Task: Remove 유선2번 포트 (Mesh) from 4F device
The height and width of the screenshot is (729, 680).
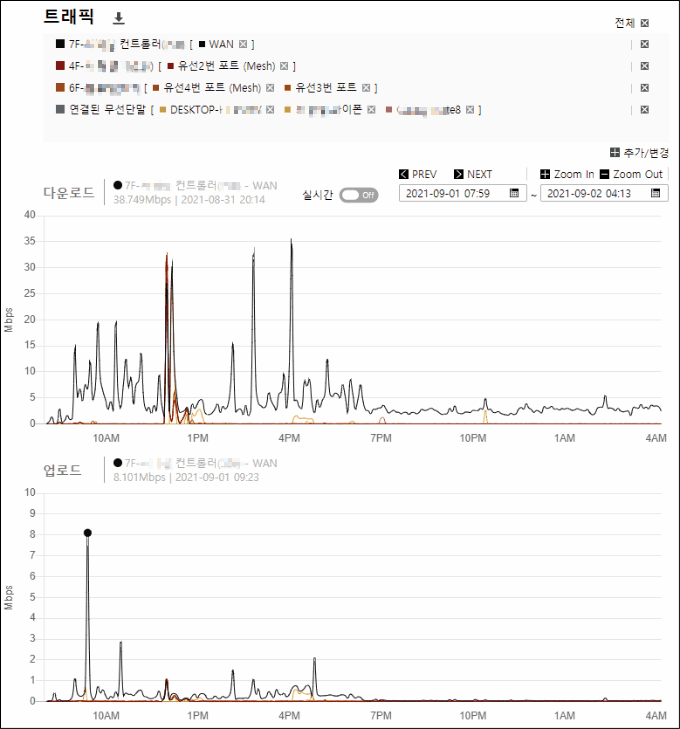Action: tap(284, 66)
